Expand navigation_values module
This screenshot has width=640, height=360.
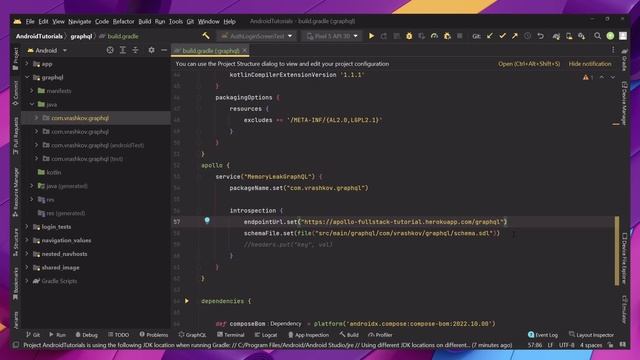pyautogui.click(x=27, y=240)
